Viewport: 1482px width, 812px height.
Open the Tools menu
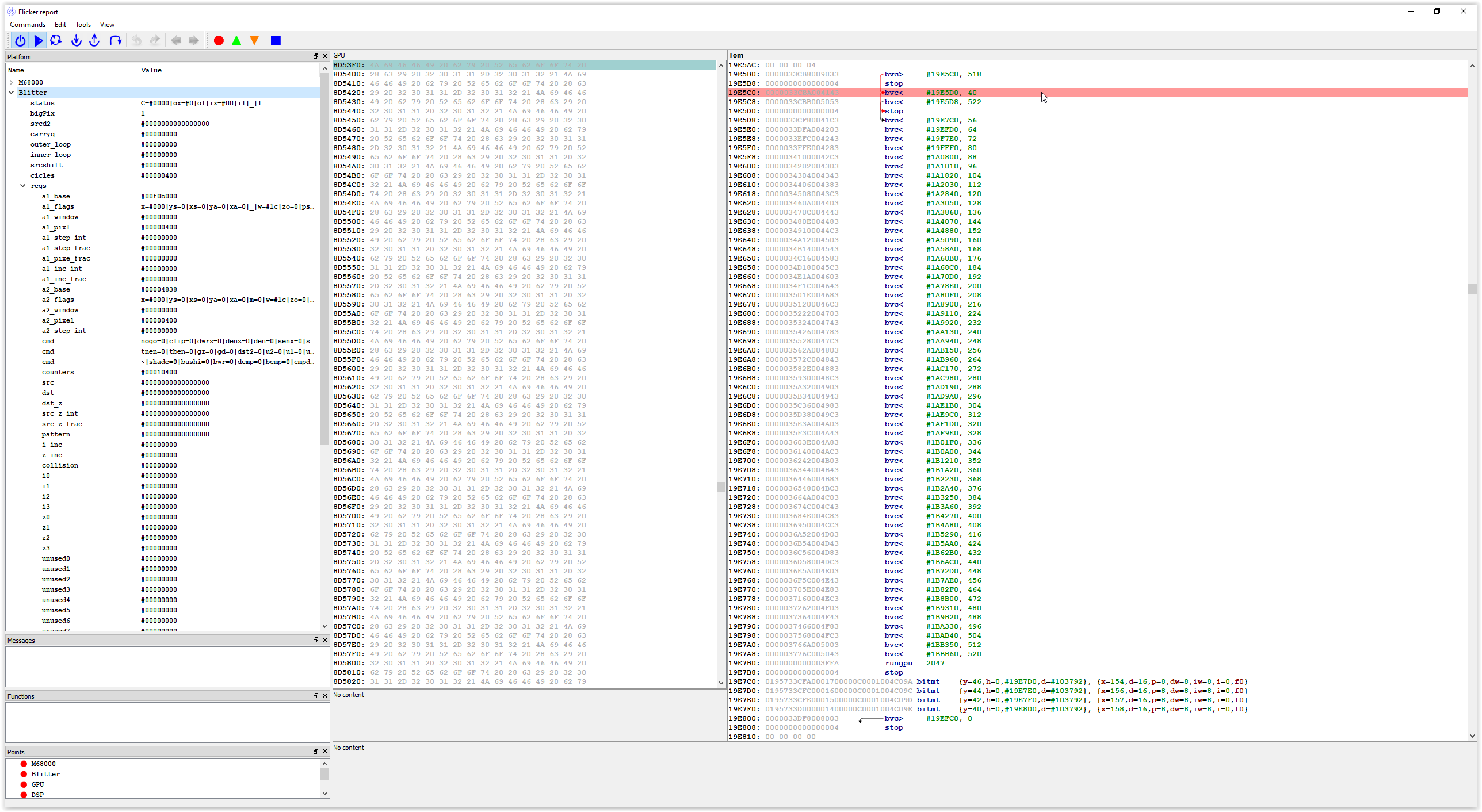click(83, 25)
